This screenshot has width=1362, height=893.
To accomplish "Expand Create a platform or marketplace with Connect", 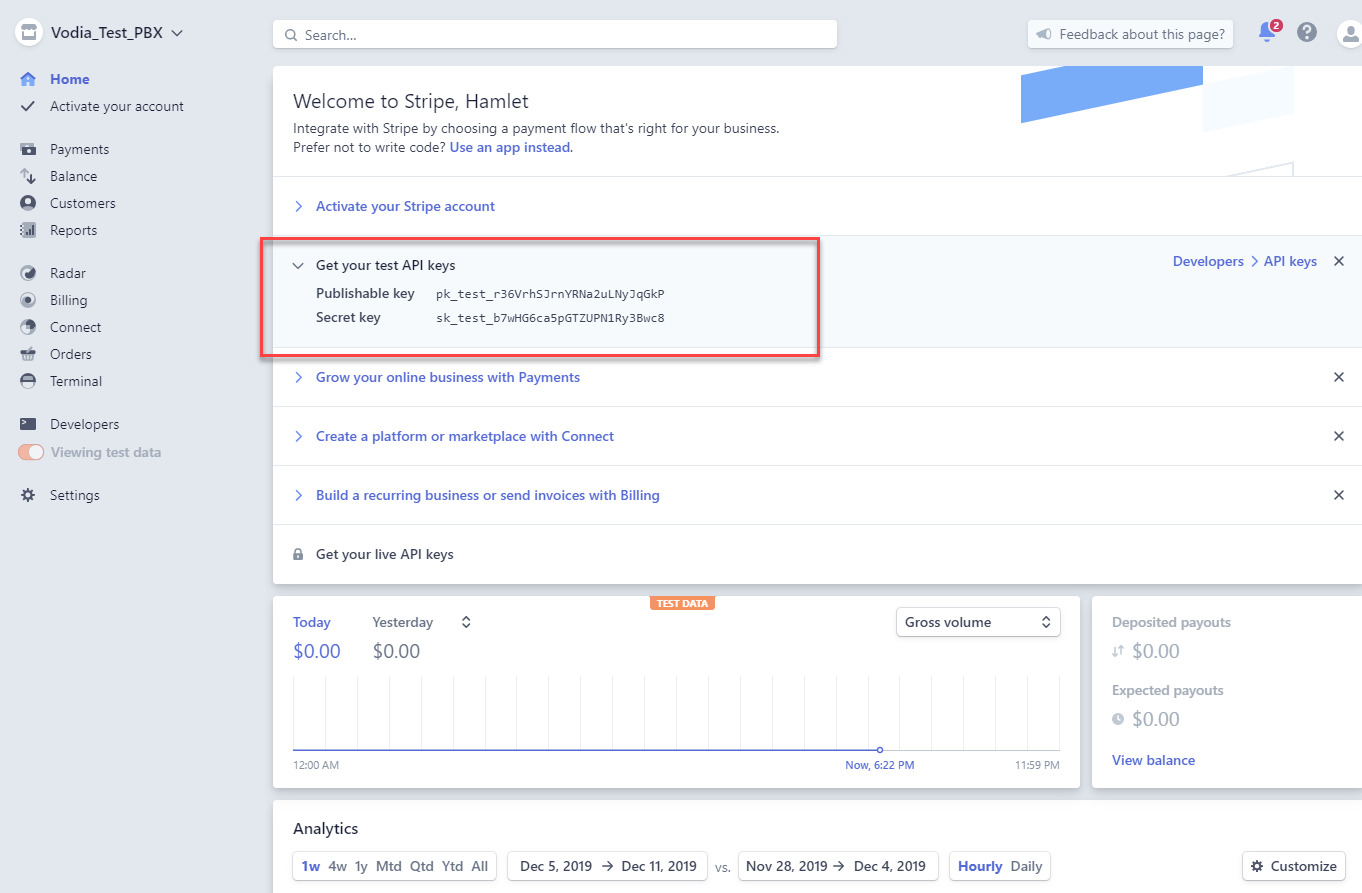I will (x=465, y=436).
